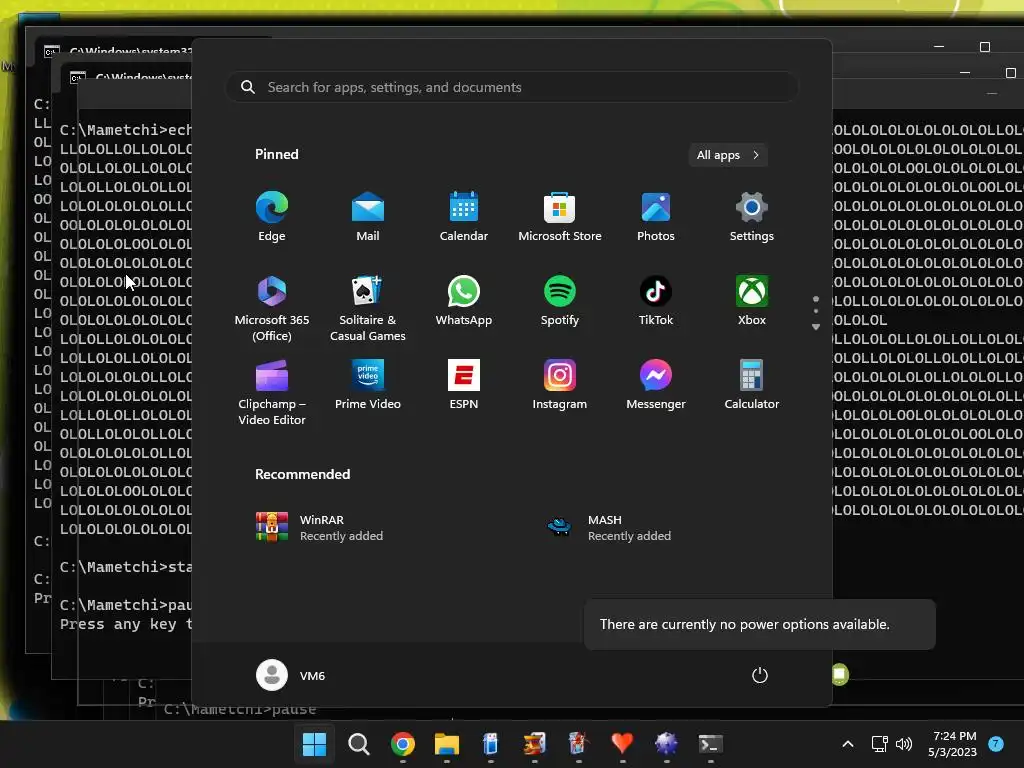The image size is (1024, 768).
Task: Open Google Chrome from the taskbar
Action: (403, 744)
